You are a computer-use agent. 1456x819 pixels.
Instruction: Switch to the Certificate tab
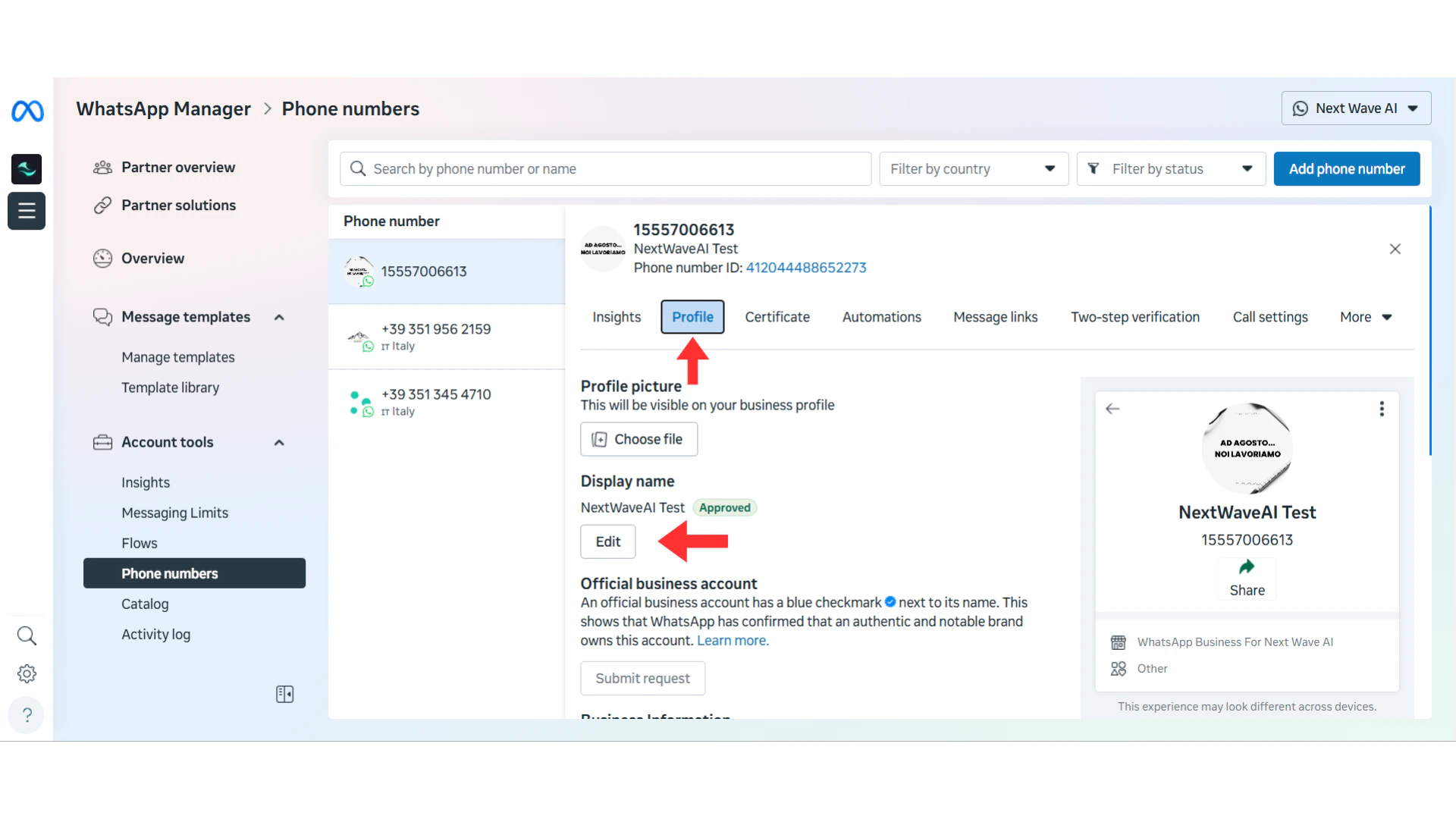point(777,317)
